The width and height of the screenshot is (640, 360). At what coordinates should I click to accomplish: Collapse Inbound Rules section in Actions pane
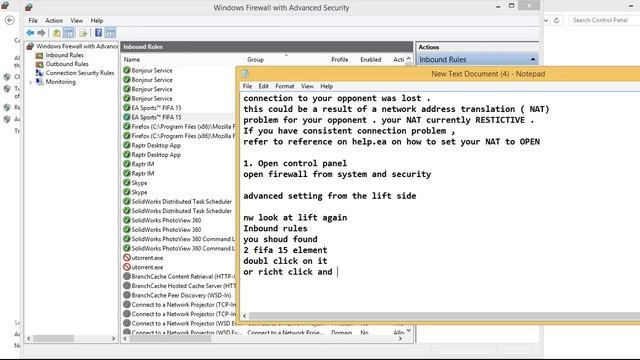(x=533, y=60)
